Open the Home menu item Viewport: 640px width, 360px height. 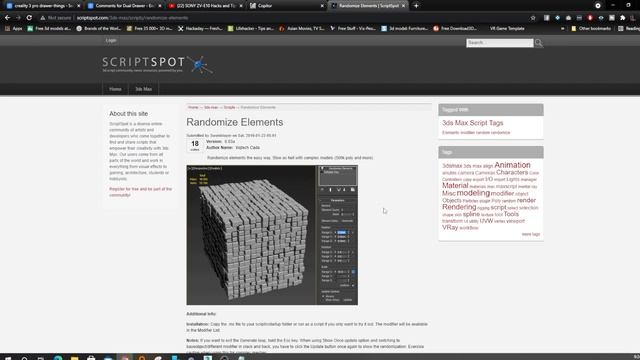[x=115, y=89]
